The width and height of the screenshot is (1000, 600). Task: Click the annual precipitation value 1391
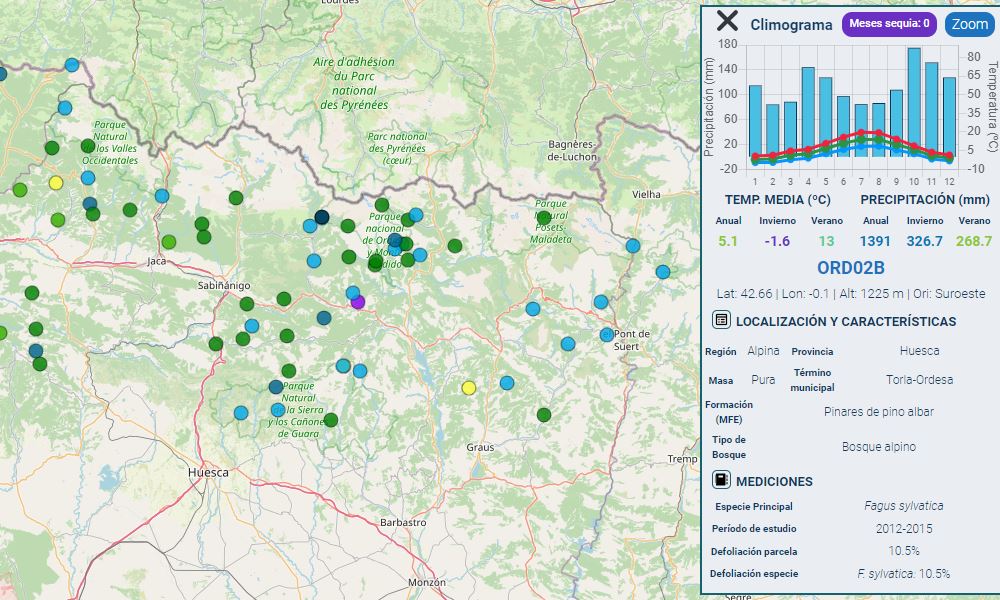pyautogui.click(x=875, y=241)
